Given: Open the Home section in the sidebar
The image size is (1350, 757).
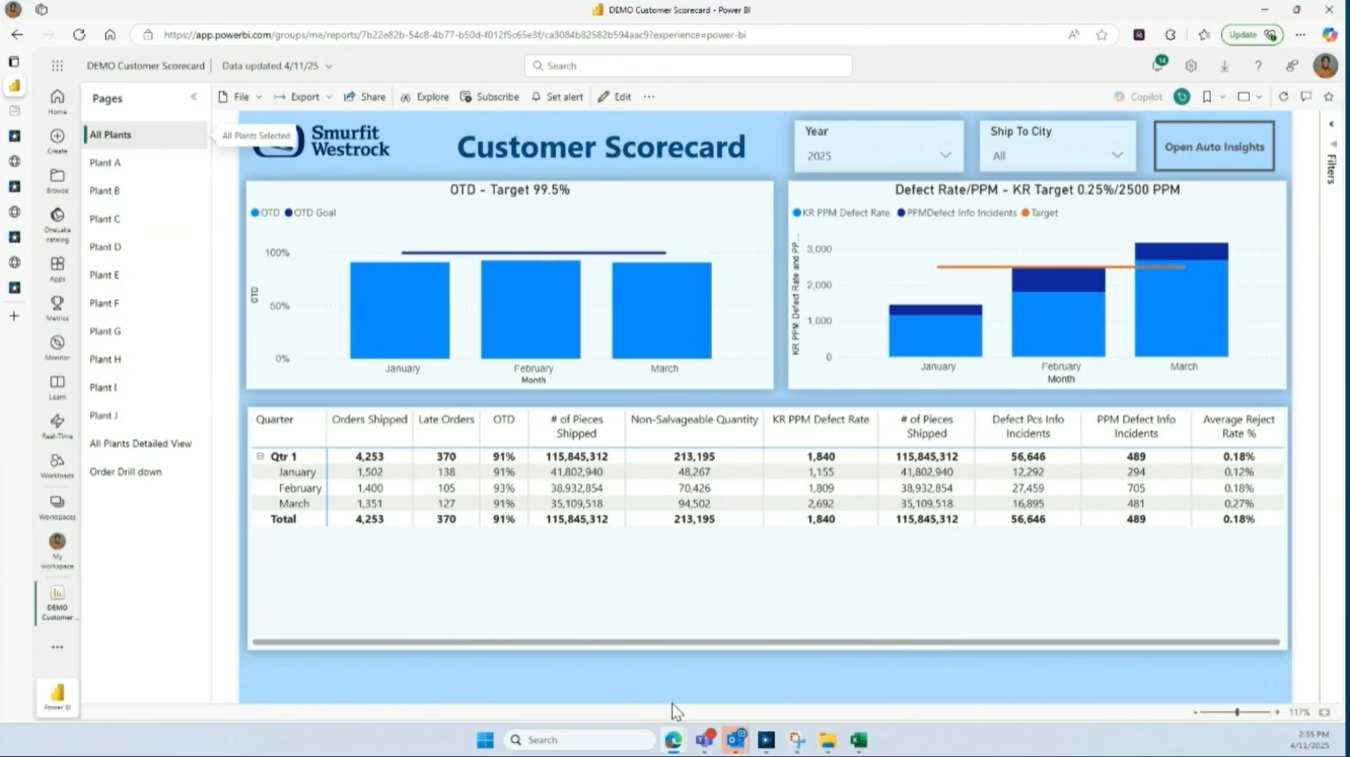Looking at the screenshot, I should 57,101.
